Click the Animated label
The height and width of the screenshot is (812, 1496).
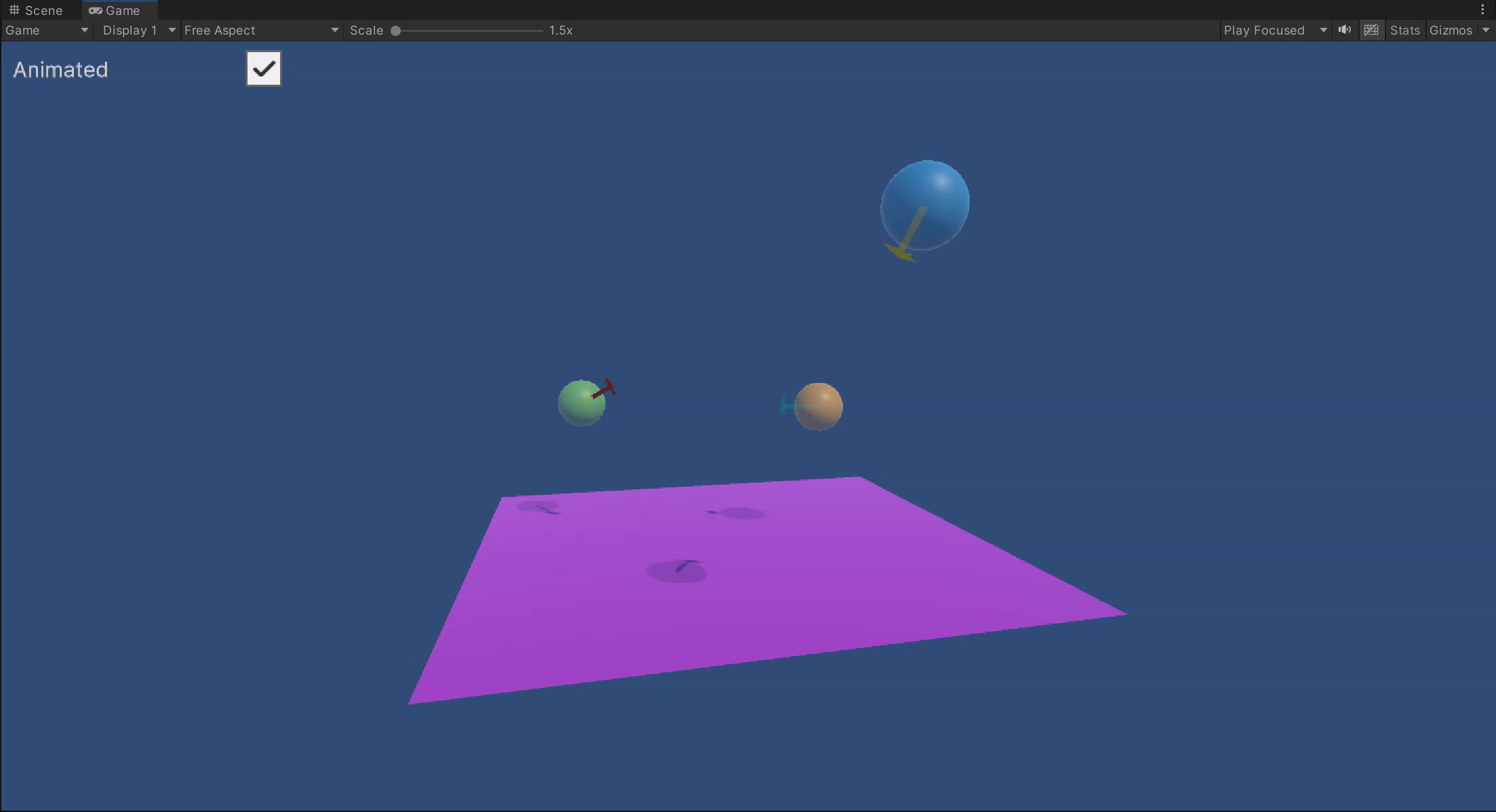(60, 70)
